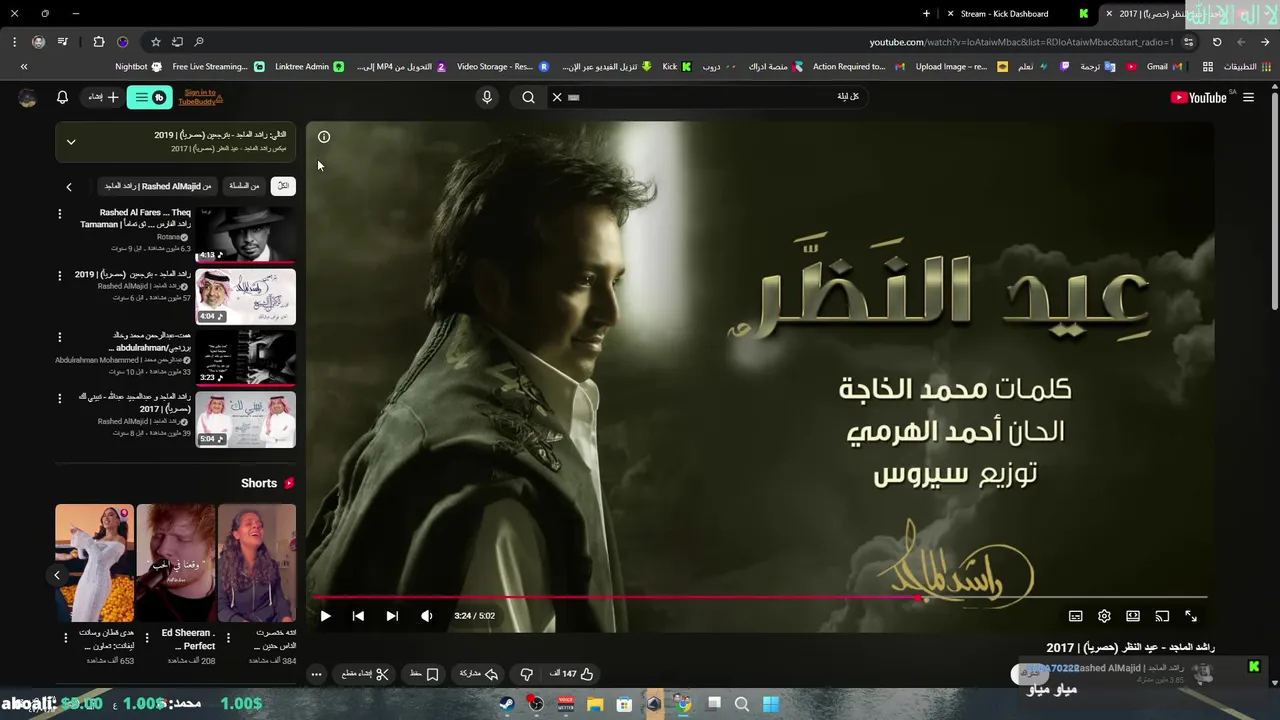This screenshot has width=1280, height=720.
Task: Click the address bar URL
Action: coord(1022,42)
